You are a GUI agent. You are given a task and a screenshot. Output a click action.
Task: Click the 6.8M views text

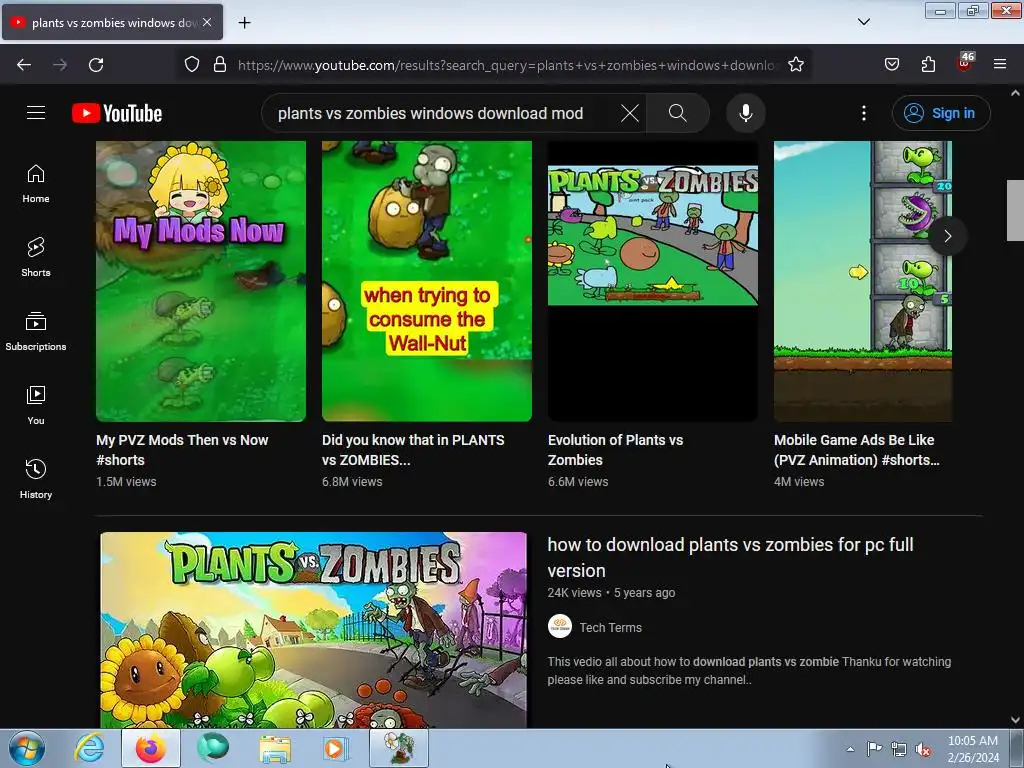click(352, 482)
